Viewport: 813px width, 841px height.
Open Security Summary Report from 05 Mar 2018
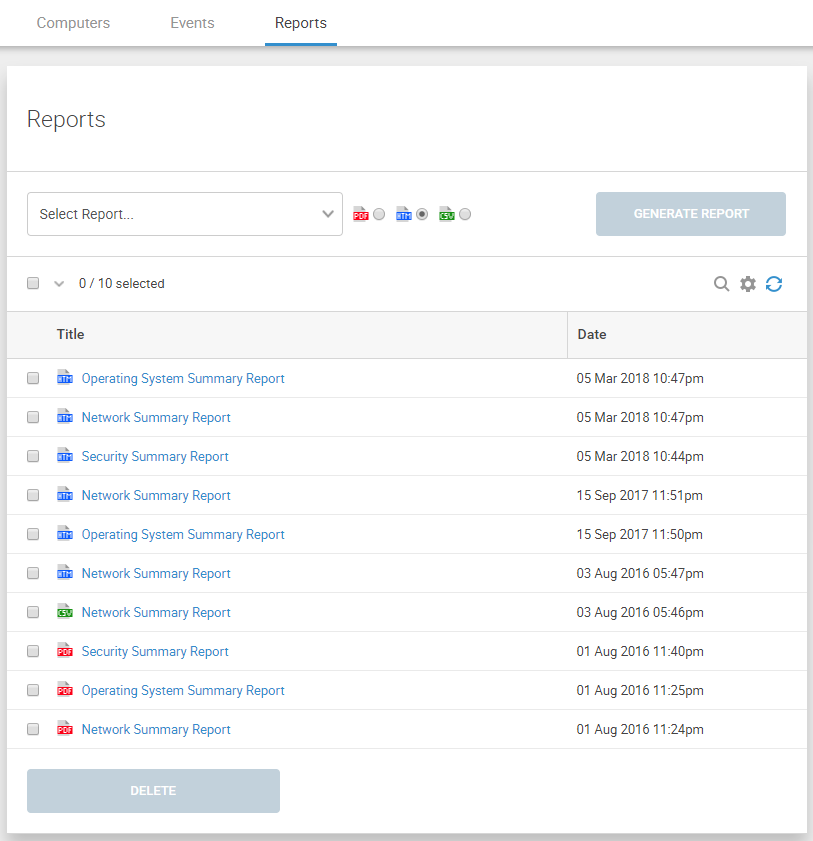155,456
